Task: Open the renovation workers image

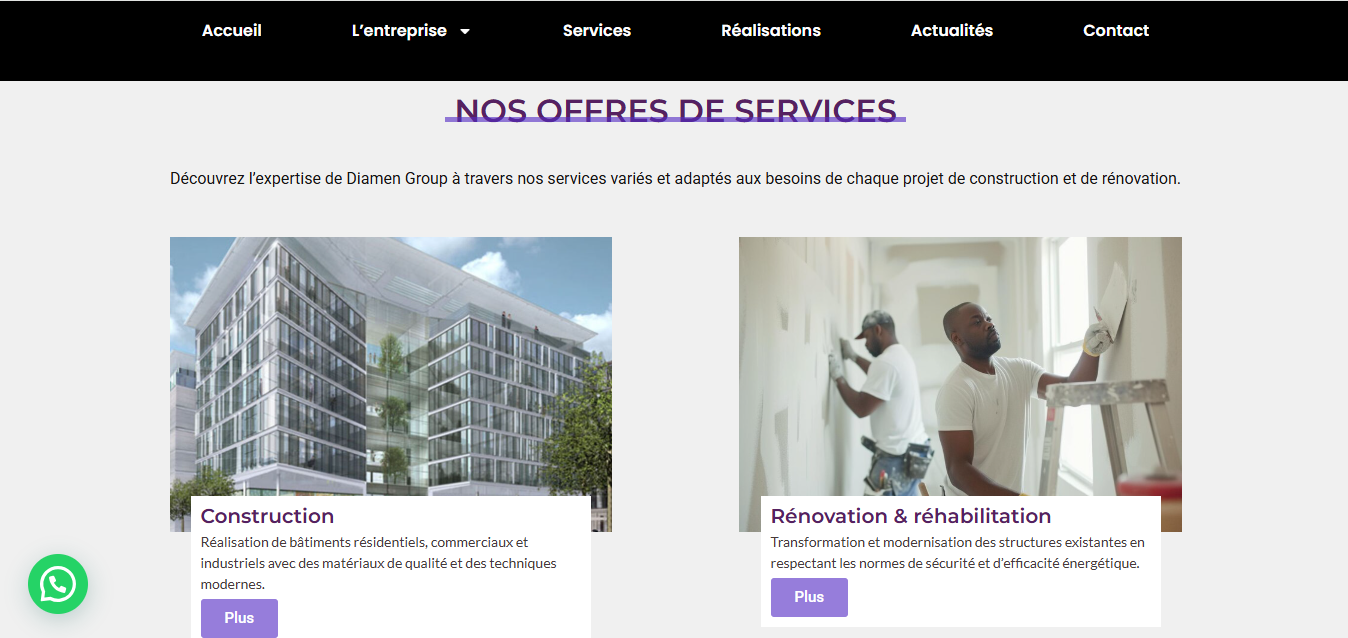Action: (x=960, y=367)
